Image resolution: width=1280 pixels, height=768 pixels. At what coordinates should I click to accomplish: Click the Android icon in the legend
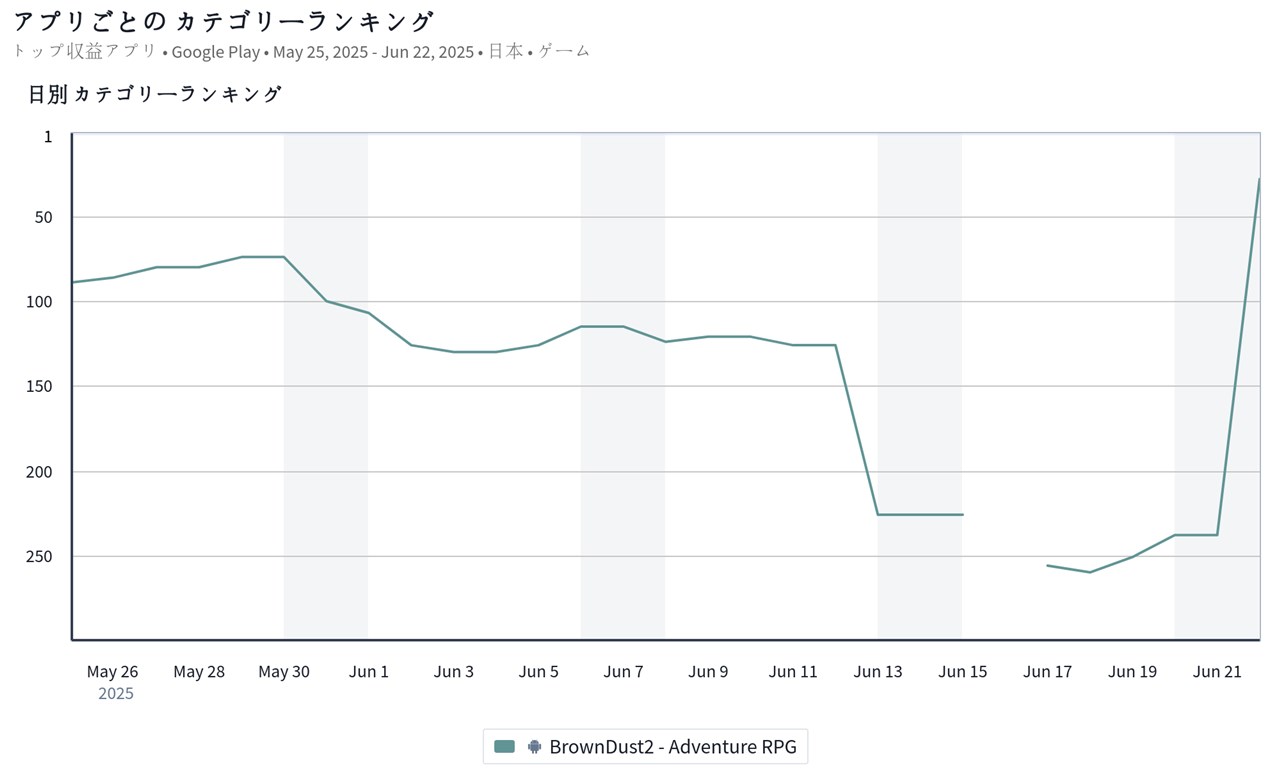(534, 746)
